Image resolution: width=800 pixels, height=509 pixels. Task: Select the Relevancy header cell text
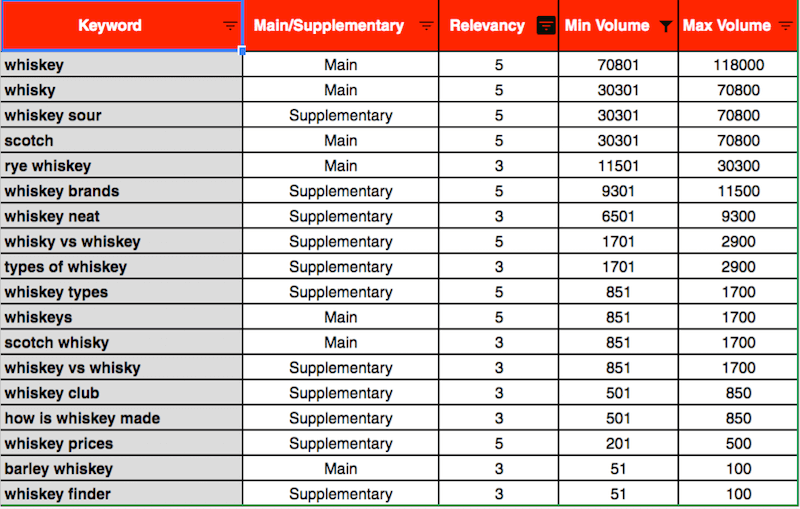tap(487, 26)
